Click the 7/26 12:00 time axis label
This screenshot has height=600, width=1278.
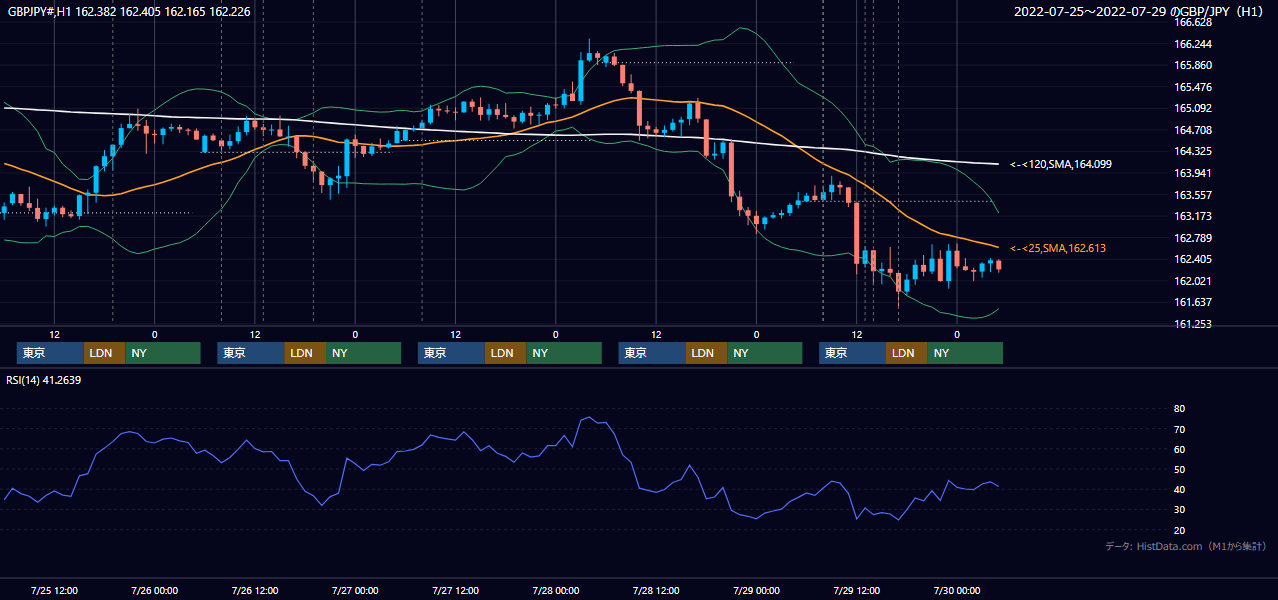[255, 590]
